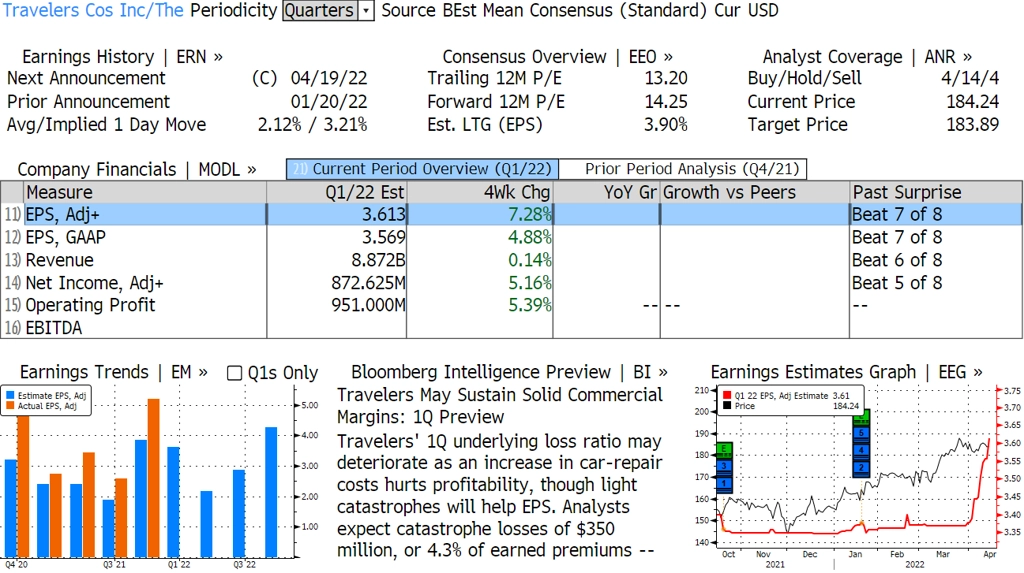Viewport: 1024px width, 573px height.
Task: Select the EPS, Adj+ row
Action: tap(511, 214)
